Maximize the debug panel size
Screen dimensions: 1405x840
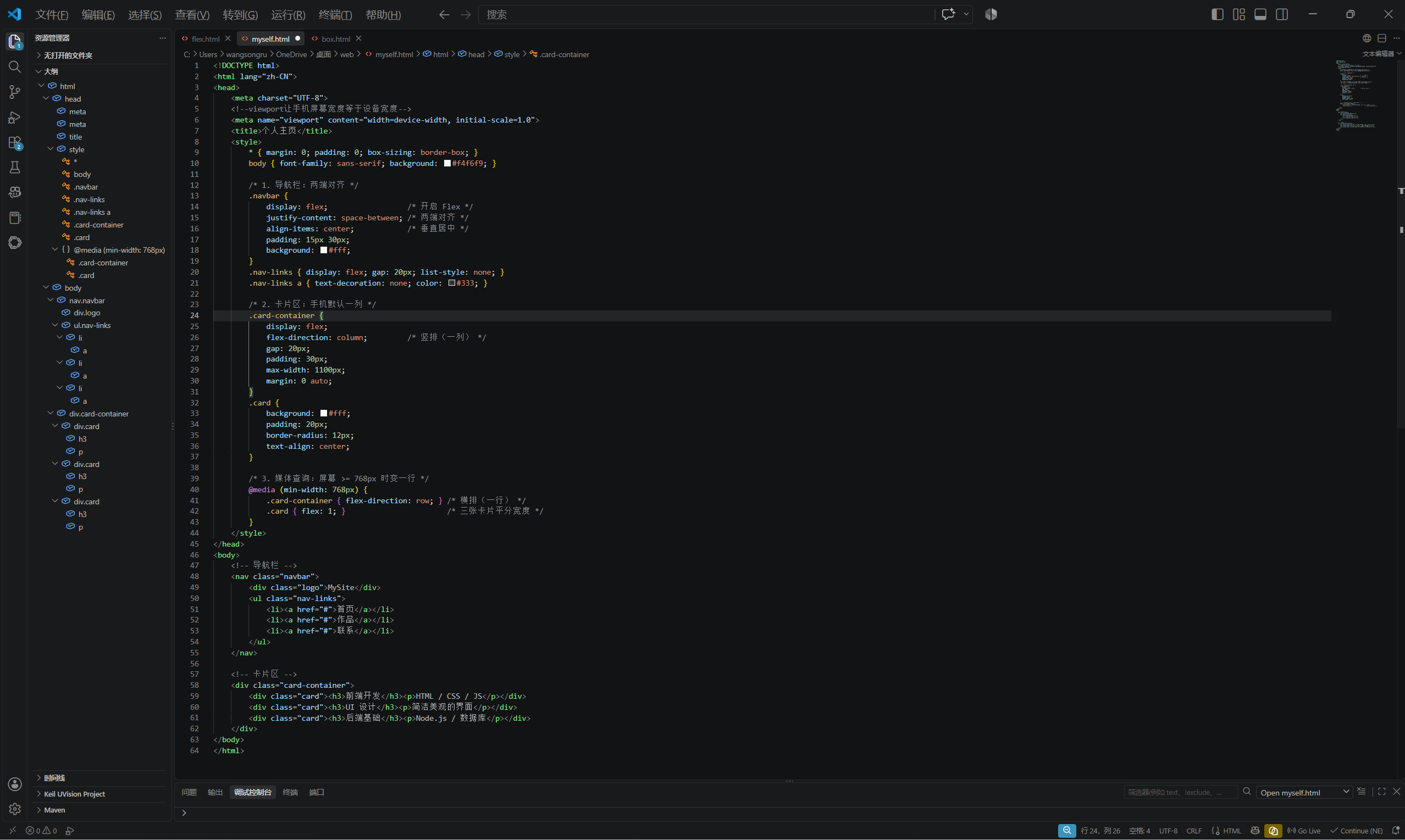(x=1382, y=791)
